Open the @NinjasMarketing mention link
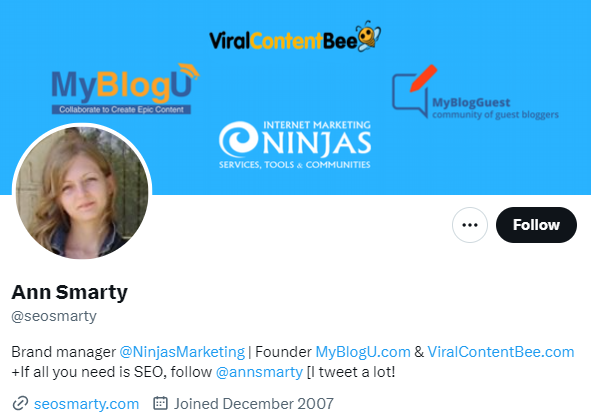Viewport: 591px width, 420px height. (182, 352)
